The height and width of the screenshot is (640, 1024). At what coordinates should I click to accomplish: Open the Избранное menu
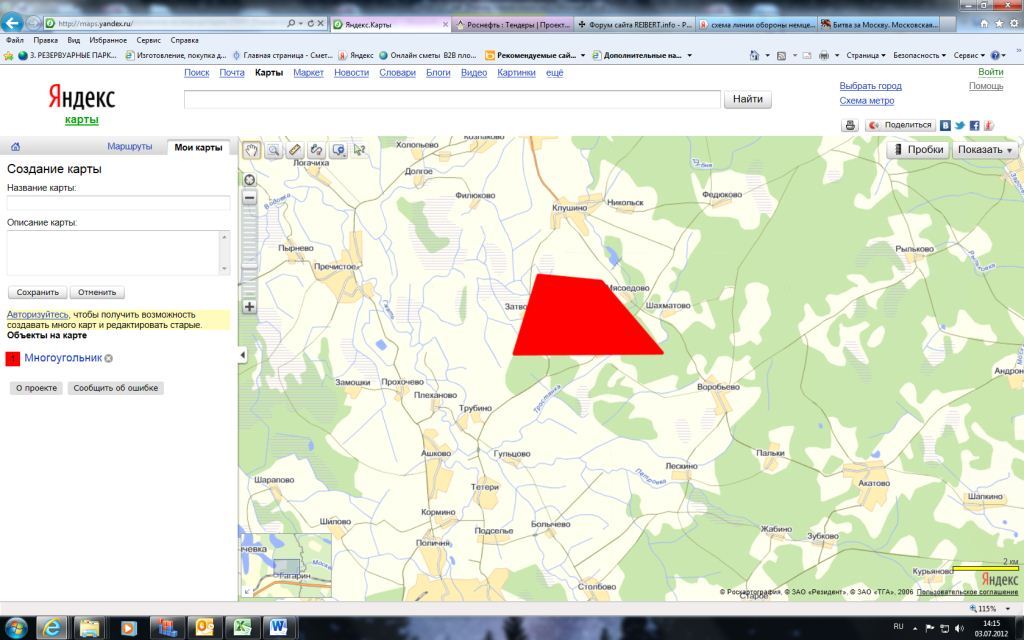pyautogui.click(x=108, y=40)
